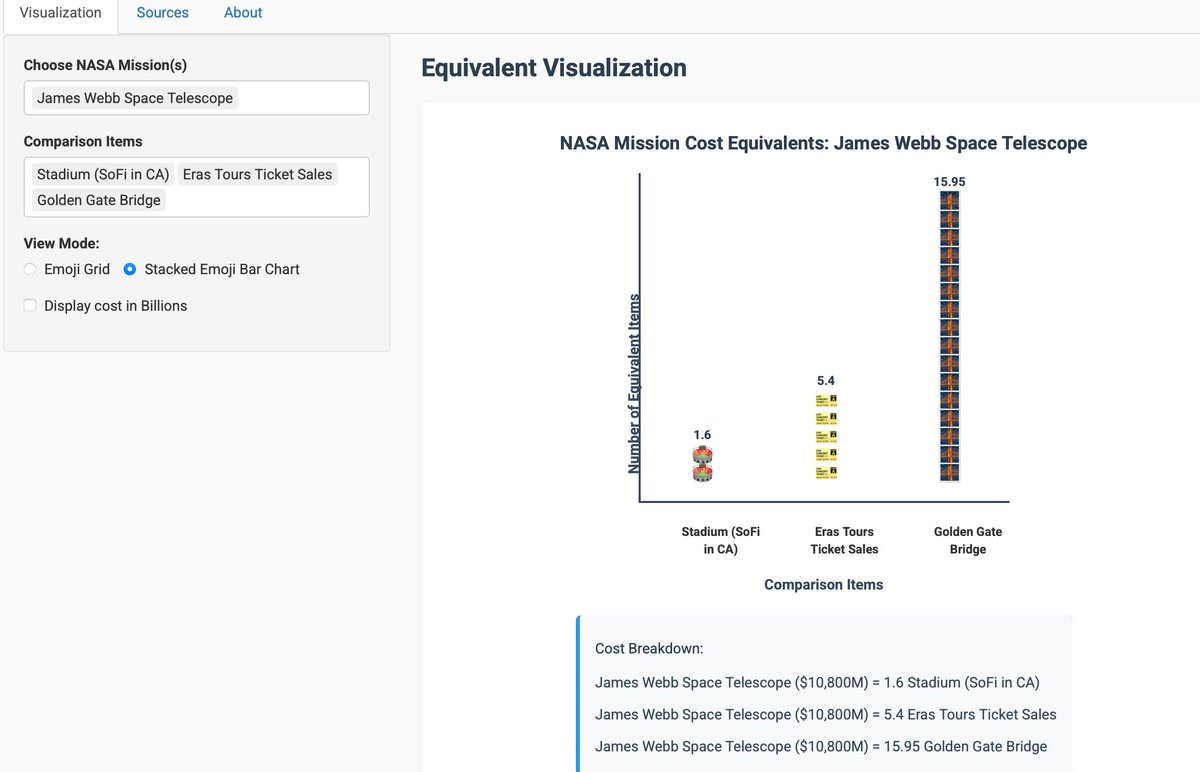Click the breakdown line for 5.4 Eras Tours
Viewport: 1200px width, 772px height.
826,714
